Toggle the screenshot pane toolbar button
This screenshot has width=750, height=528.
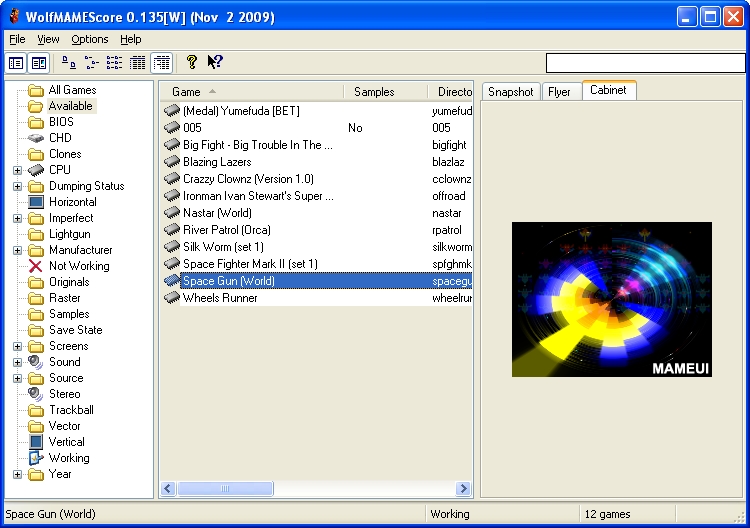[x=38, y=63]
